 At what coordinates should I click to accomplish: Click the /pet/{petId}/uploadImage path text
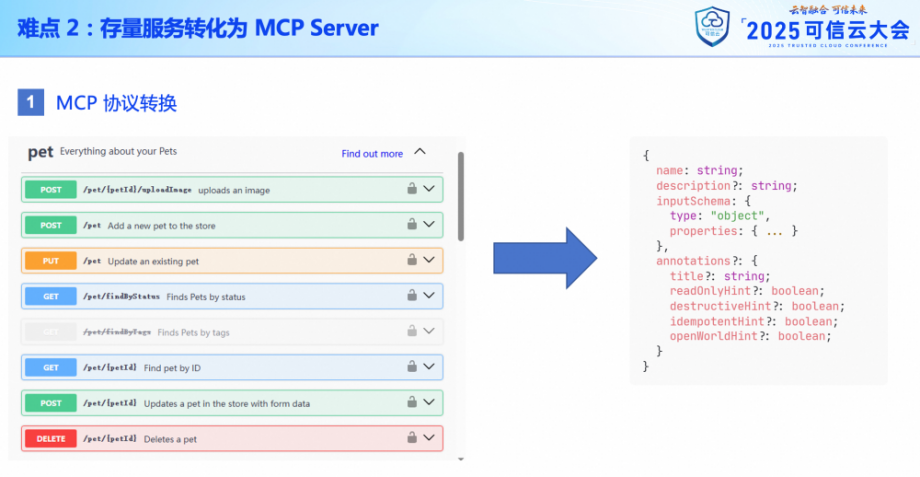(x=137, y=190)
